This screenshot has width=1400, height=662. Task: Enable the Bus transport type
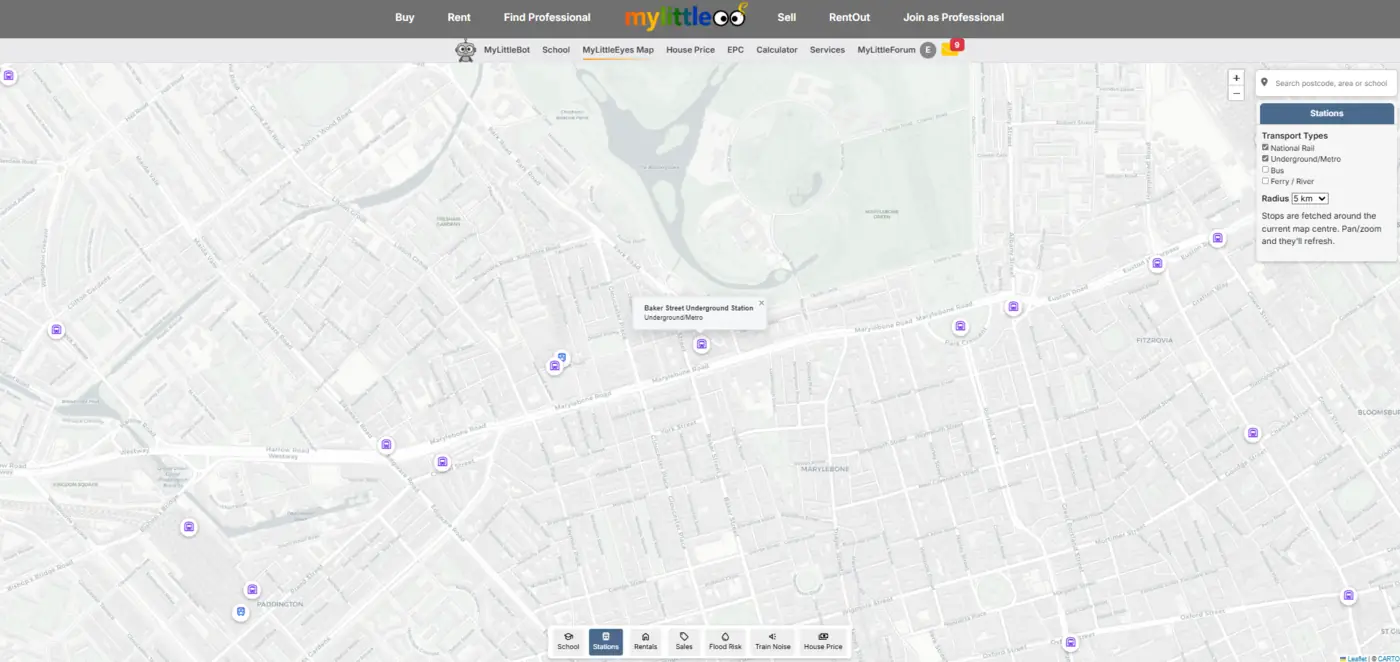pyautogui.click(x=1265, y=169)
